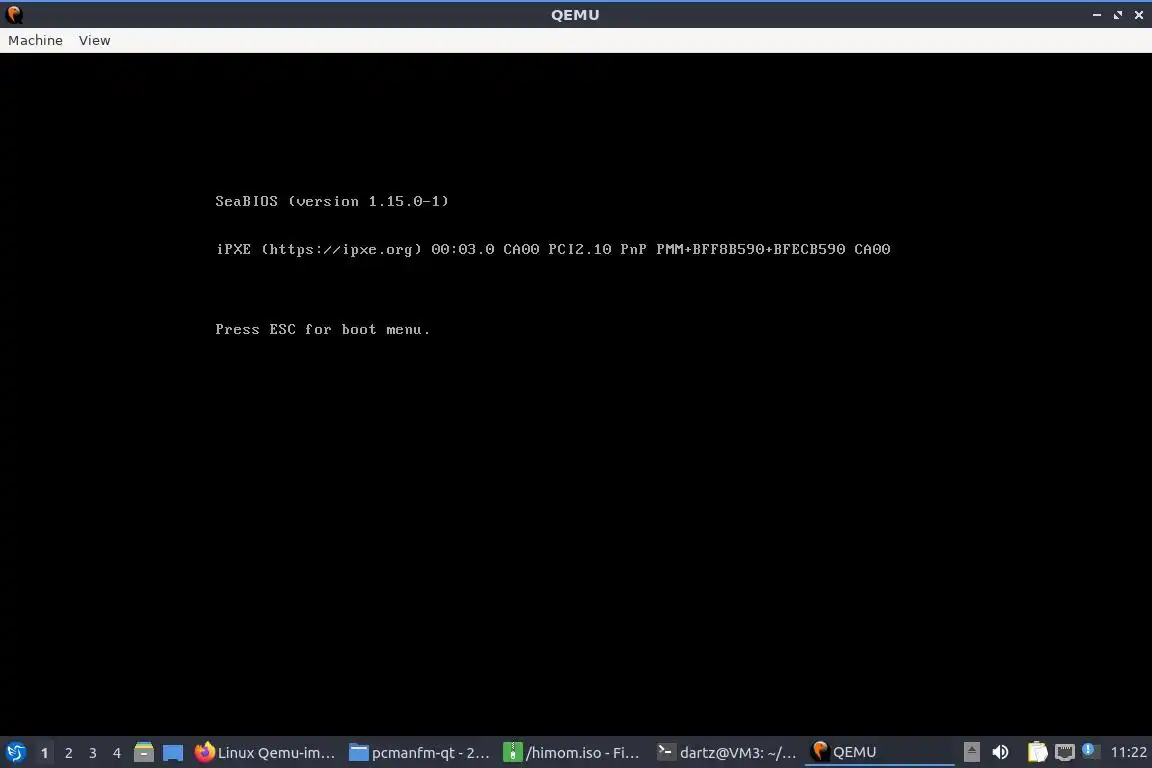Open the volume control icon
The image size is (1152, 768).
click(1000, 752)
